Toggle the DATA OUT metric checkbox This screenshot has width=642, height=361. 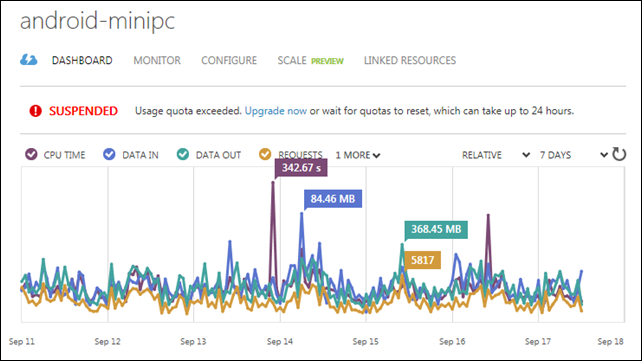183,155
